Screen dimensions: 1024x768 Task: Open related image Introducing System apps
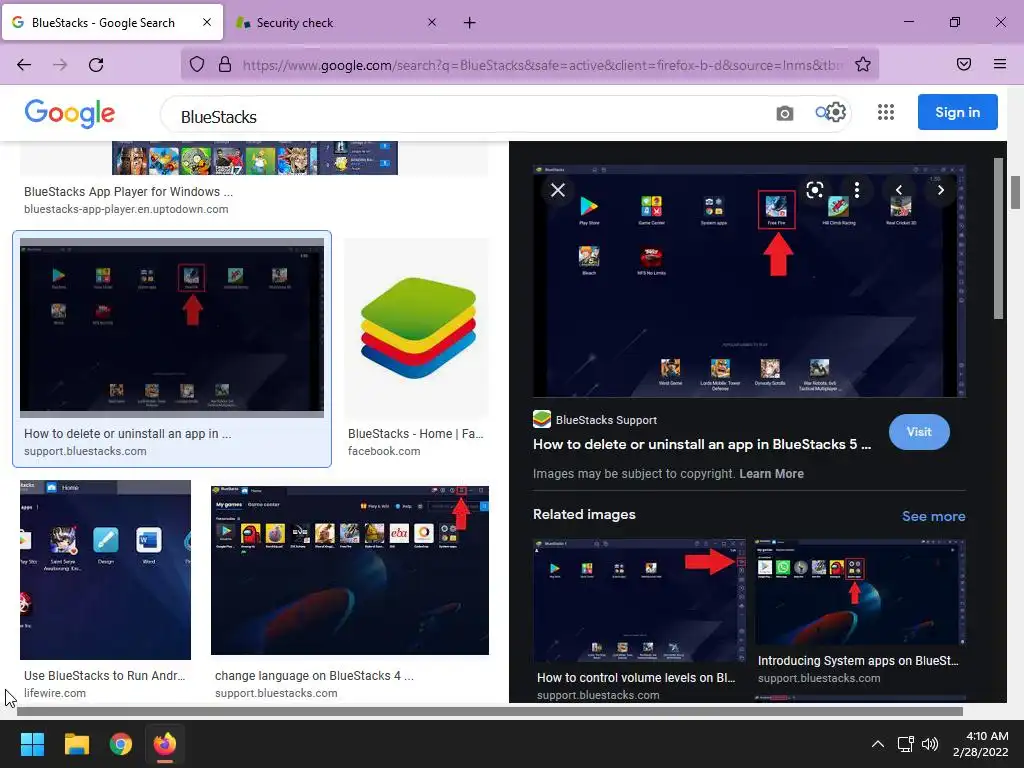point(859,592)
